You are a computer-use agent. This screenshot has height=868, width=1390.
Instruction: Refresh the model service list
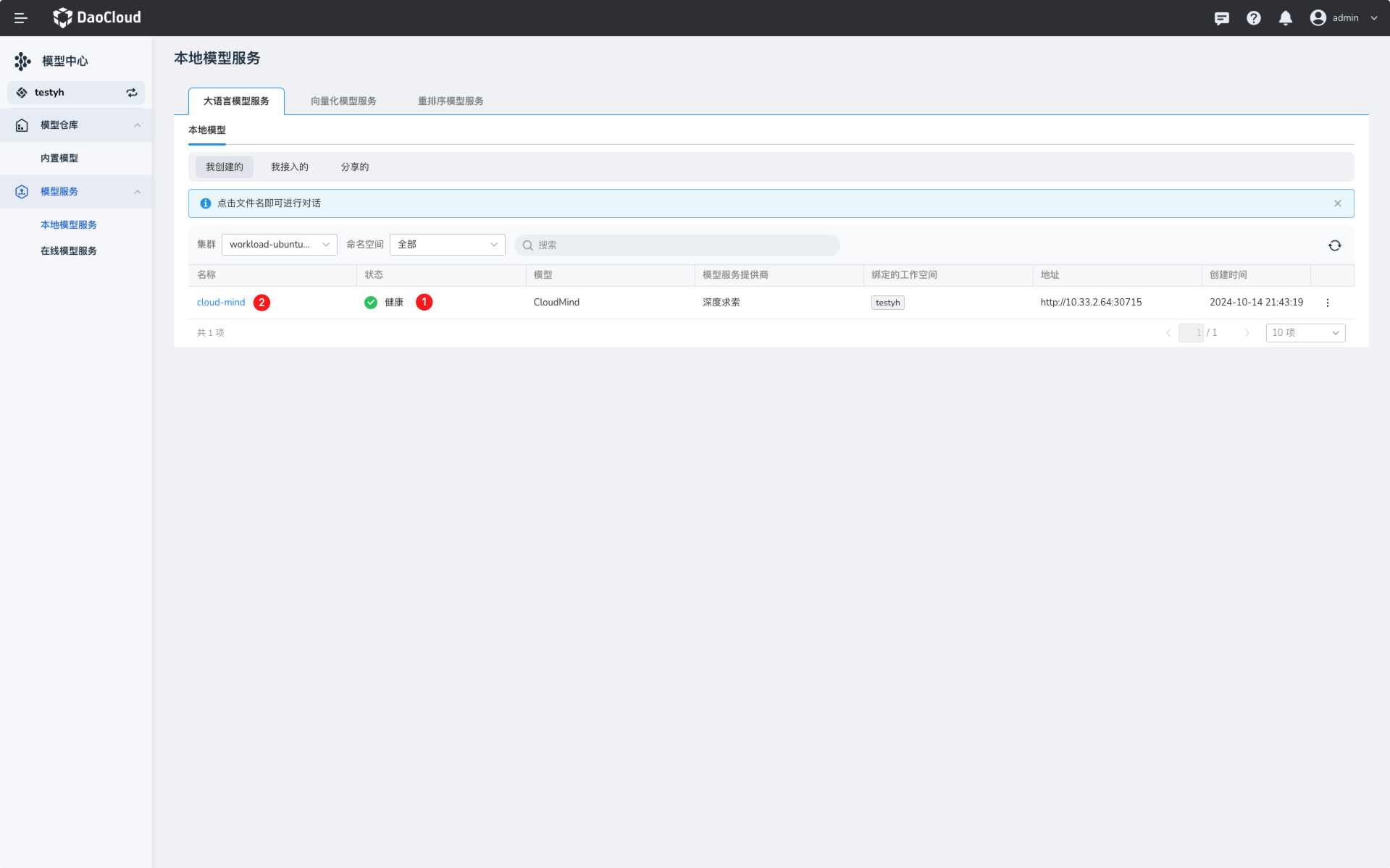[x=1335, y=245]
